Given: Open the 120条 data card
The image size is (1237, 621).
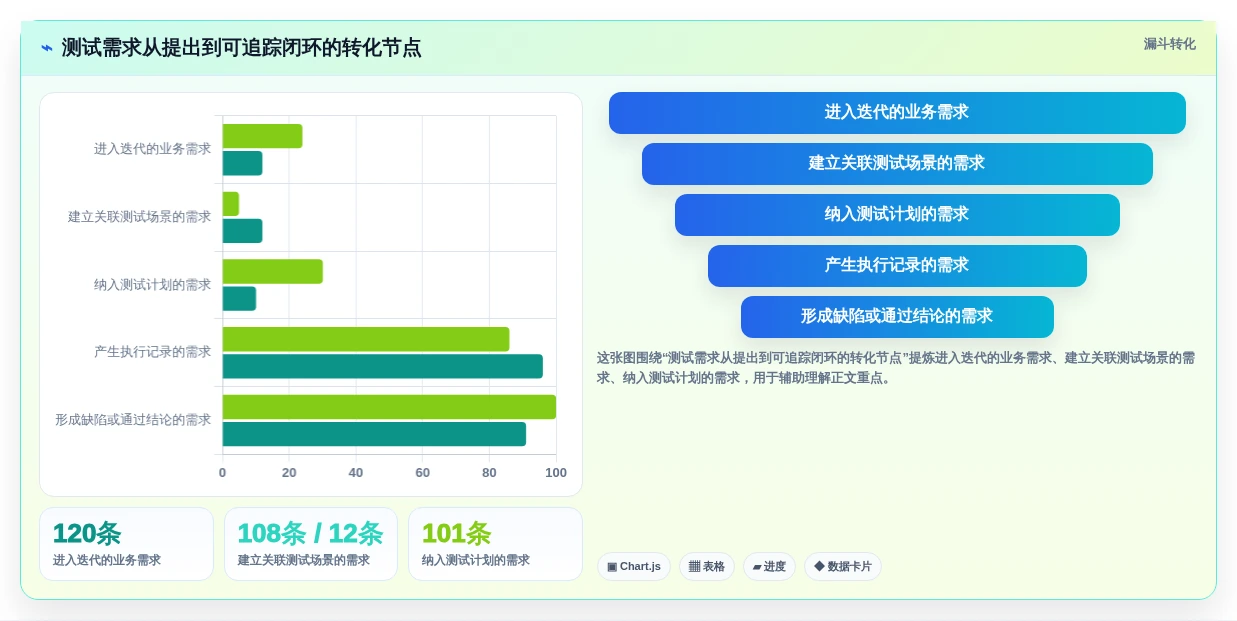Looking at the screenshot, I should pos(126,544).
